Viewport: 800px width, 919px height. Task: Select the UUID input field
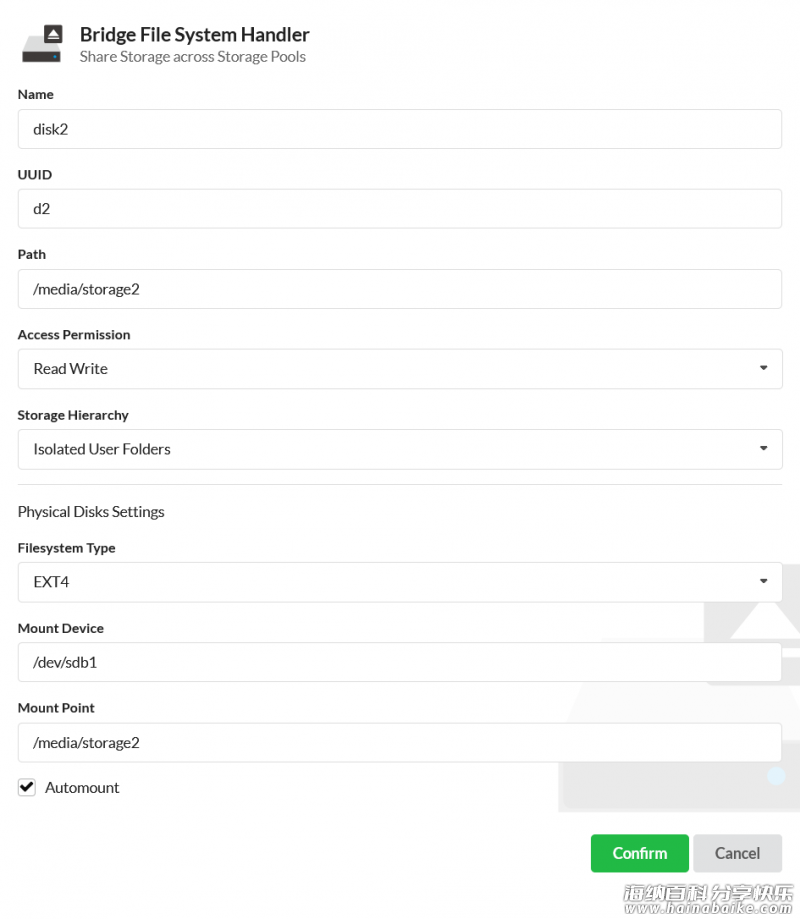400,209
